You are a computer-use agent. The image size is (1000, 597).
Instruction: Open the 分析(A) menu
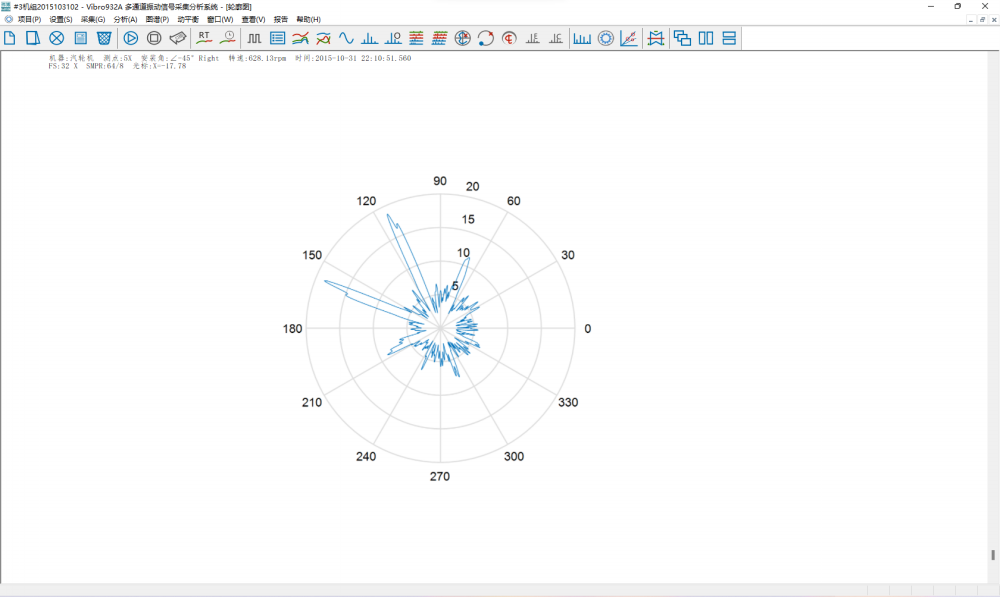click(x=126, y=20)
